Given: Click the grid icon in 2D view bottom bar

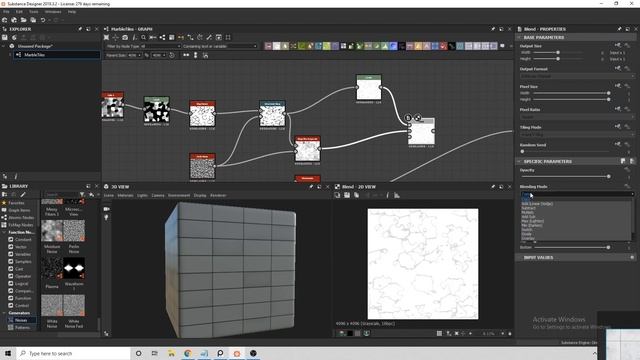Looking at the screenshot, I should 439,333.
